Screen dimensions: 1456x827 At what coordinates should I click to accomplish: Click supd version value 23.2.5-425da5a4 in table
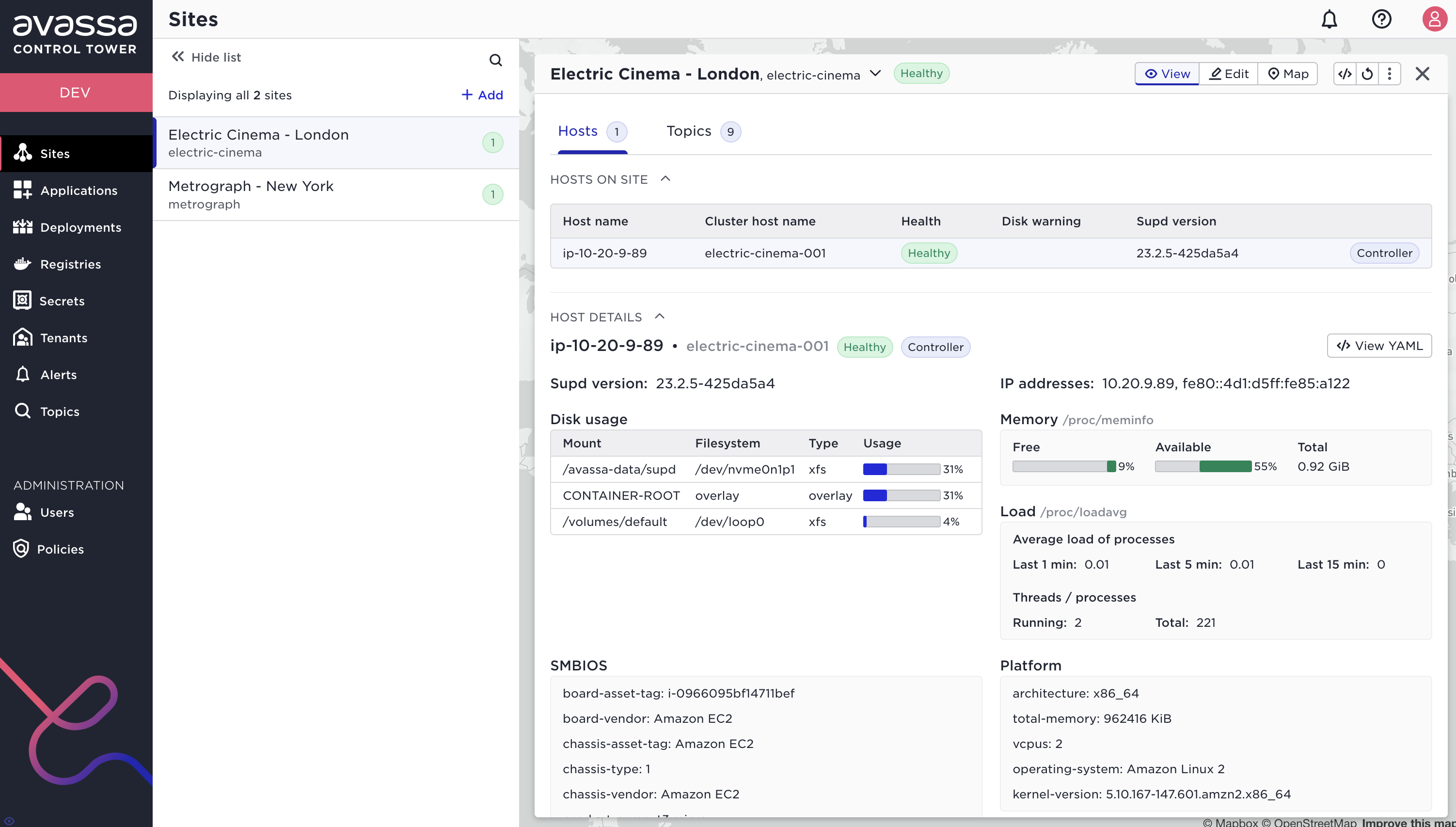pyautogui.click(x=1187, y=253)
